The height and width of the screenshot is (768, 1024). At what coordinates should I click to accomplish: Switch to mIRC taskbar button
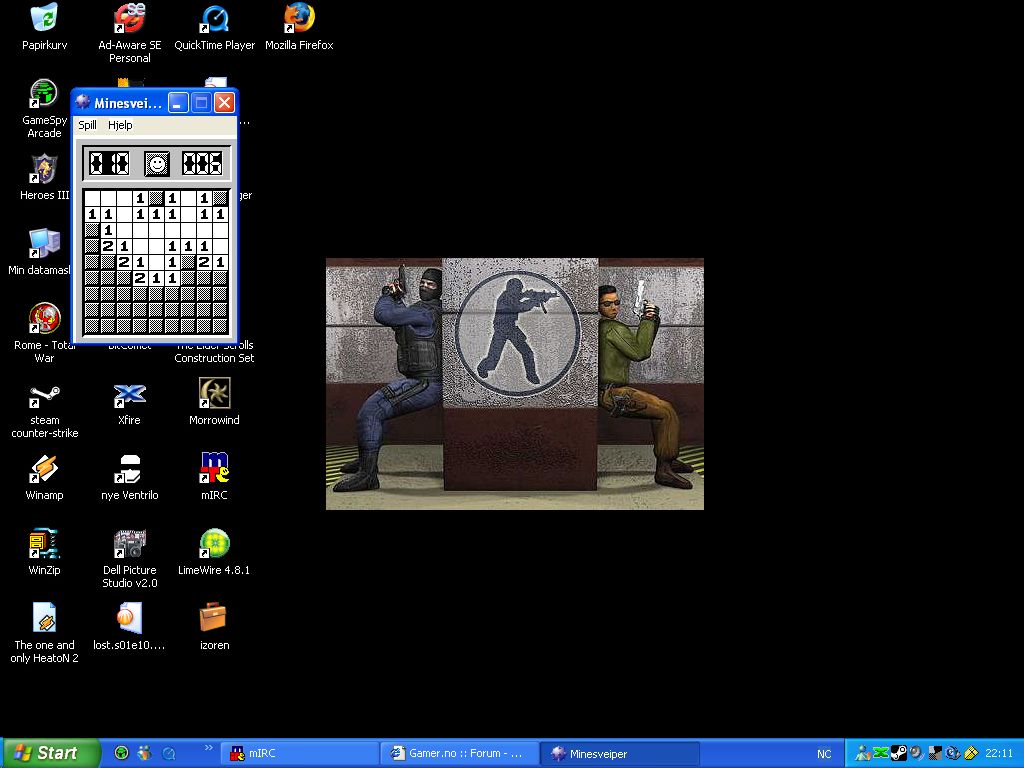click(298, 754)
